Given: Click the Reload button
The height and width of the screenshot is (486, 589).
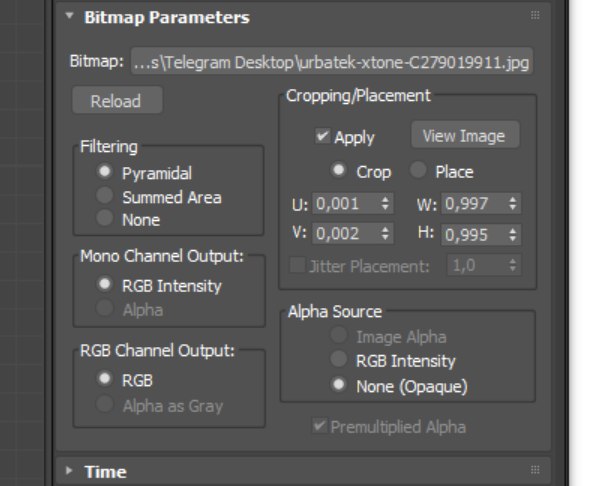Looking at the screenshot, I should pyautogui.click(x=117, y=101).
